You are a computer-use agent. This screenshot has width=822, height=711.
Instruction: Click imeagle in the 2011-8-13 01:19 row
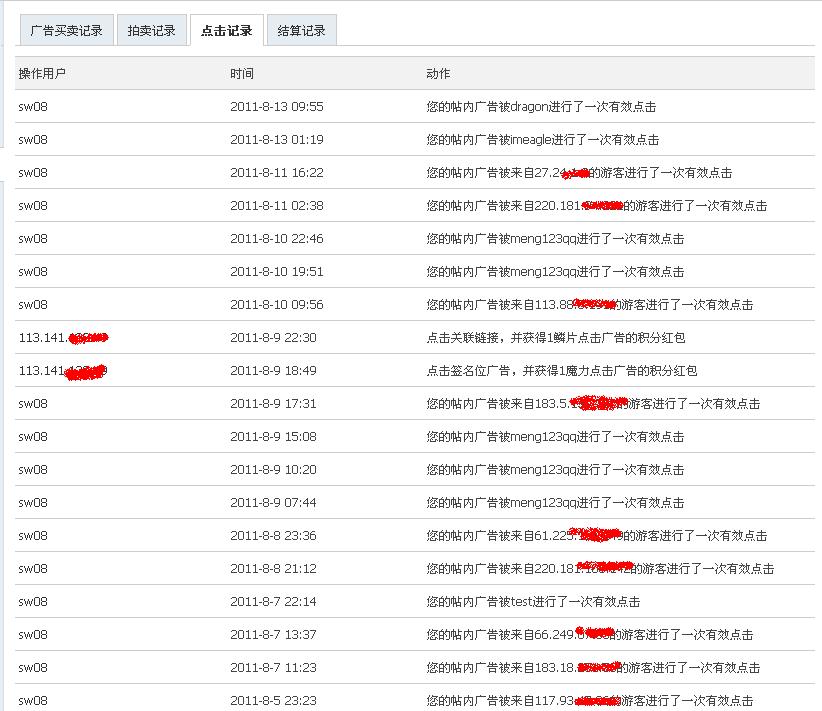[x=534, y=139]
